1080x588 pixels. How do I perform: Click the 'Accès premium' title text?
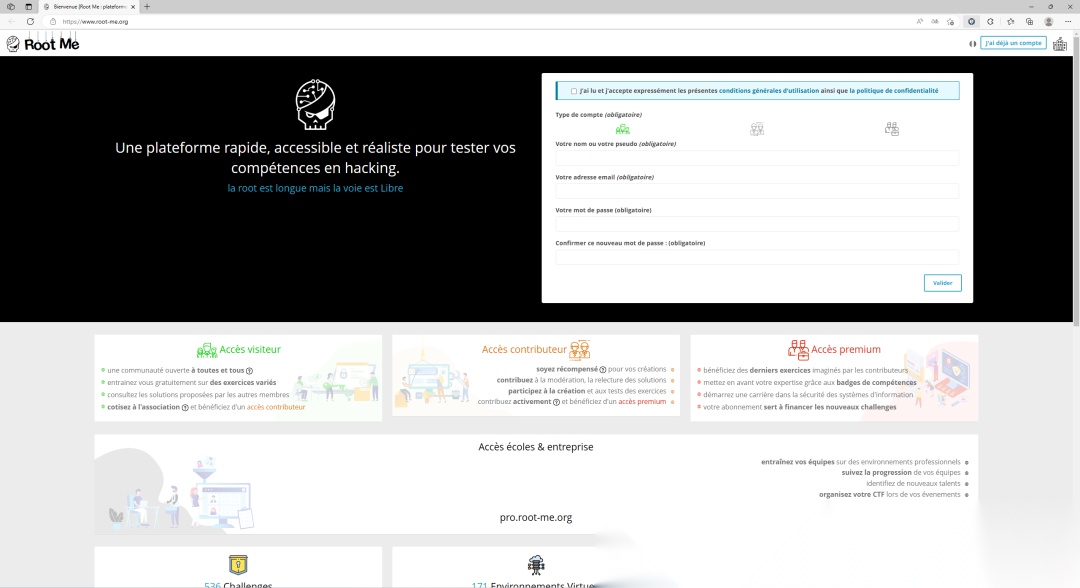(x=846, y=349)
